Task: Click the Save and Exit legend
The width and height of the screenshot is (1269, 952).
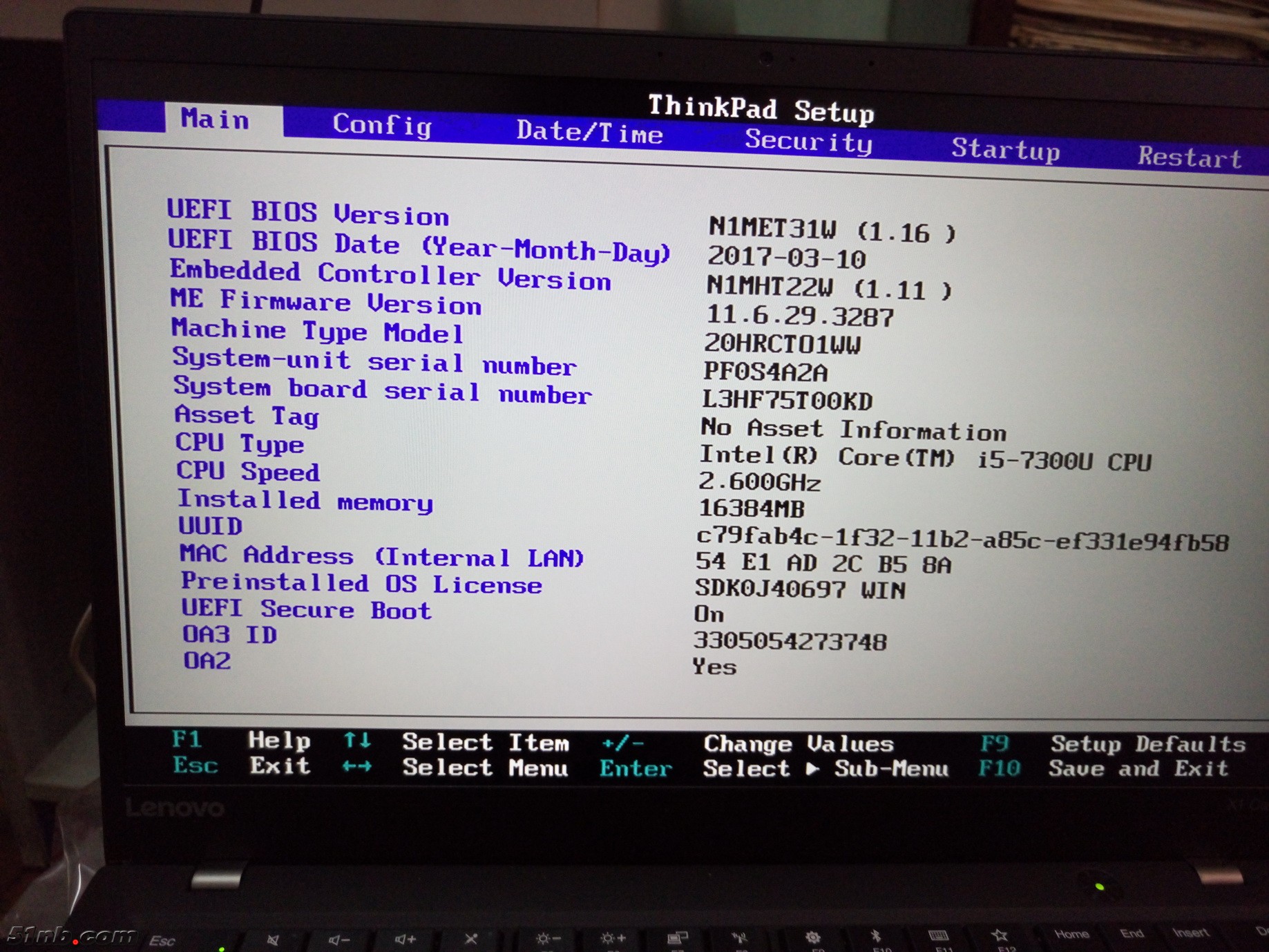Action: pyautogui.click(x=1138, y=769)
